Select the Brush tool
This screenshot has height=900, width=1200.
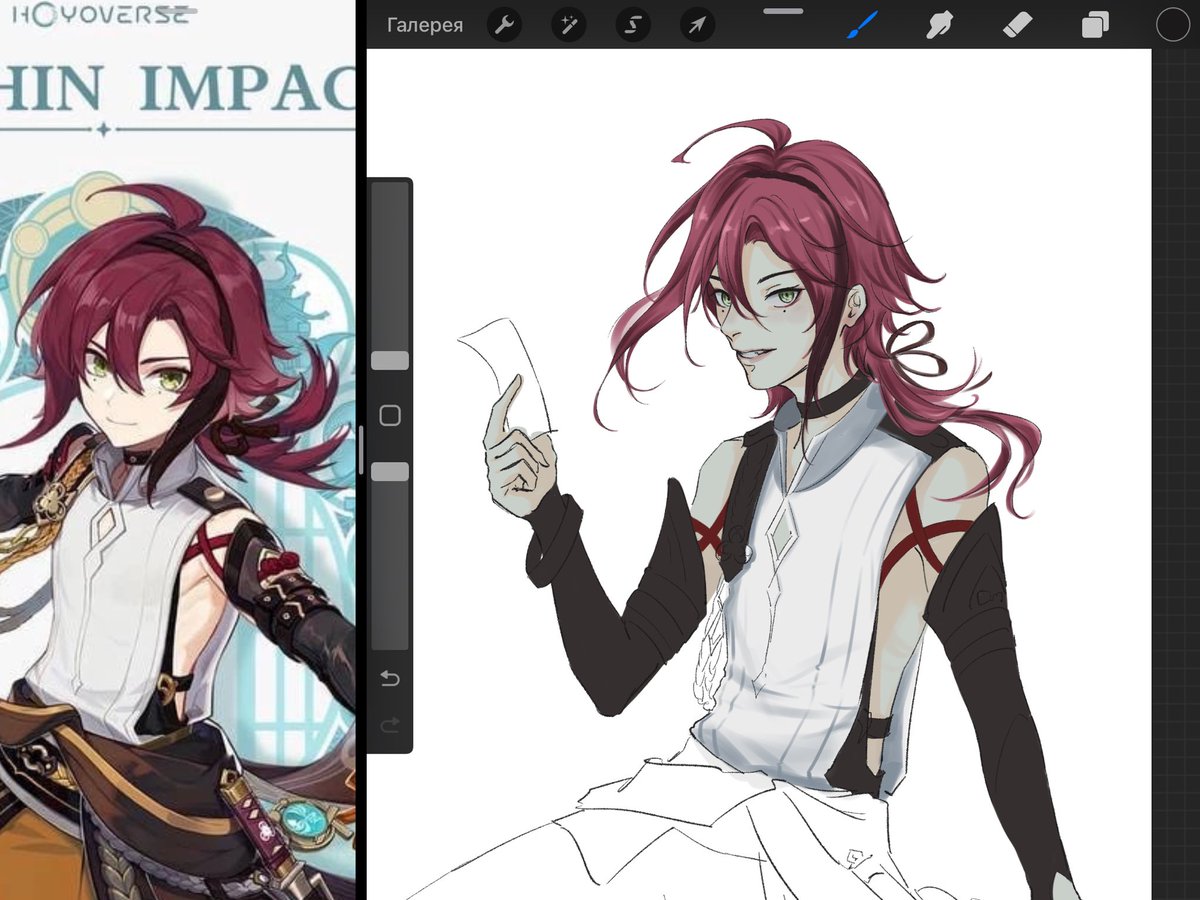[x=861, y=25]
